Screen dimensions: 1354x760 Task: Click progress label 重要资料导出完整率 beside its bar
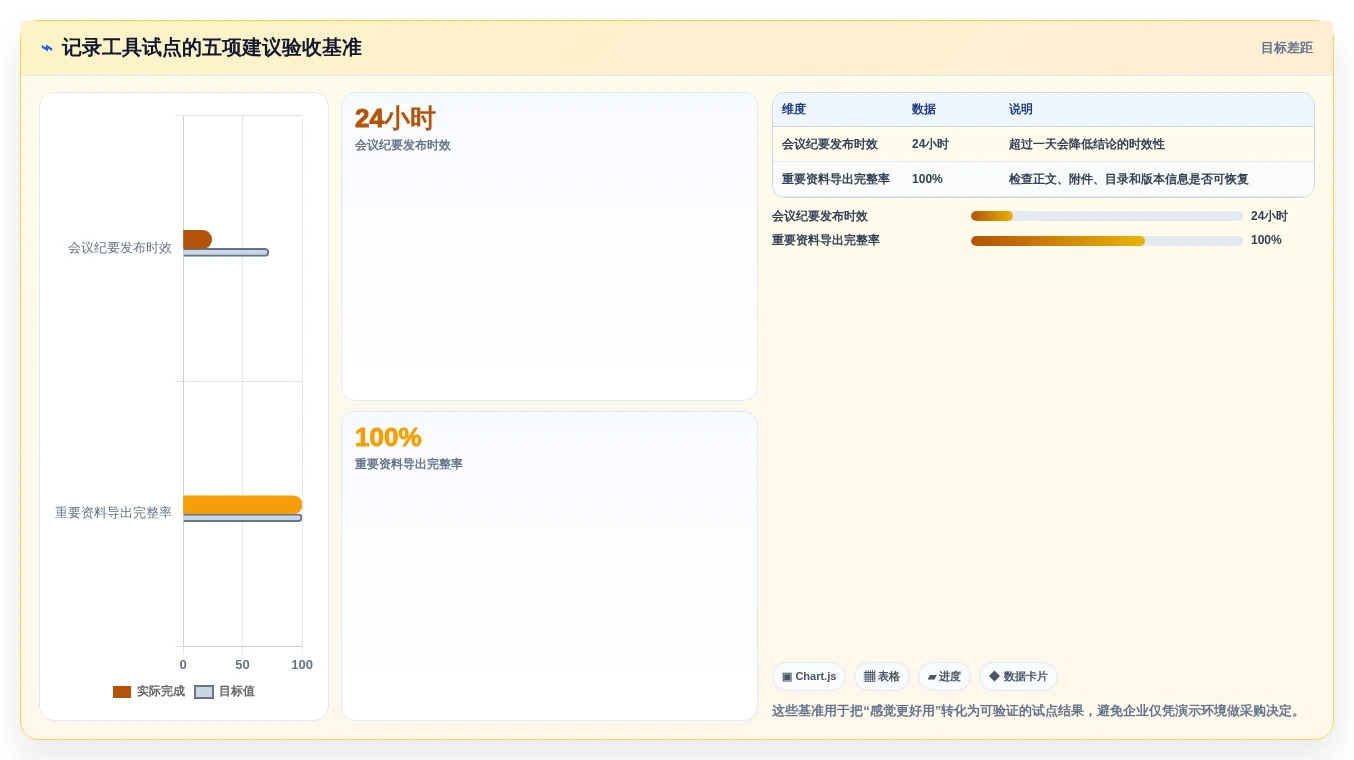826,241
